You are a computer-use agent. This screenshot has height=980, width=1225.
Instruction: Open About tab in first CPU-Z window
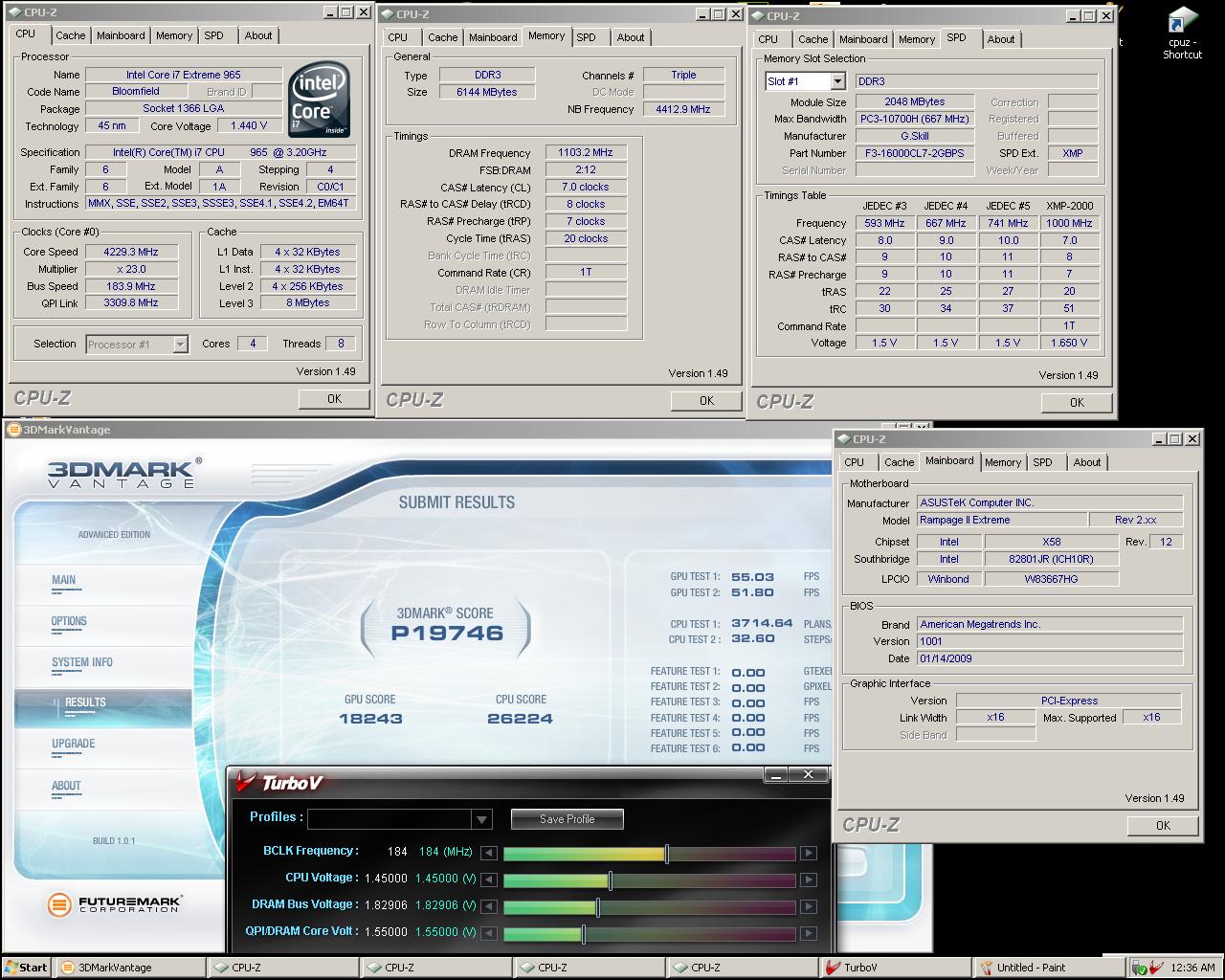258,35
